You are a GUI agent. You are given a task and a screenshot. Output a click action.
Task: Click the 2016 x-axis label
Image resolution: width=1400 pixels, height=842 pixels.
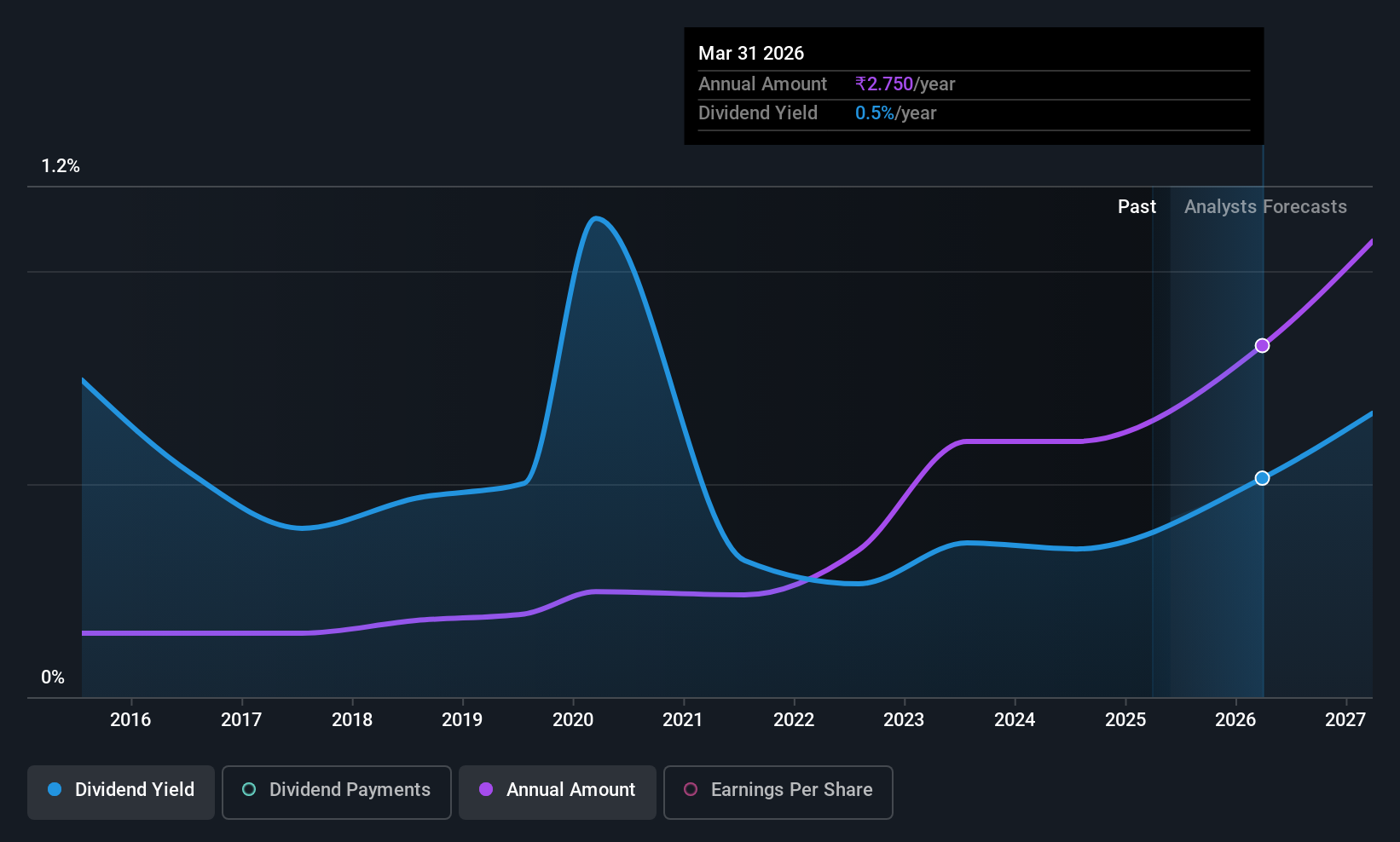(x=130, y=720)
